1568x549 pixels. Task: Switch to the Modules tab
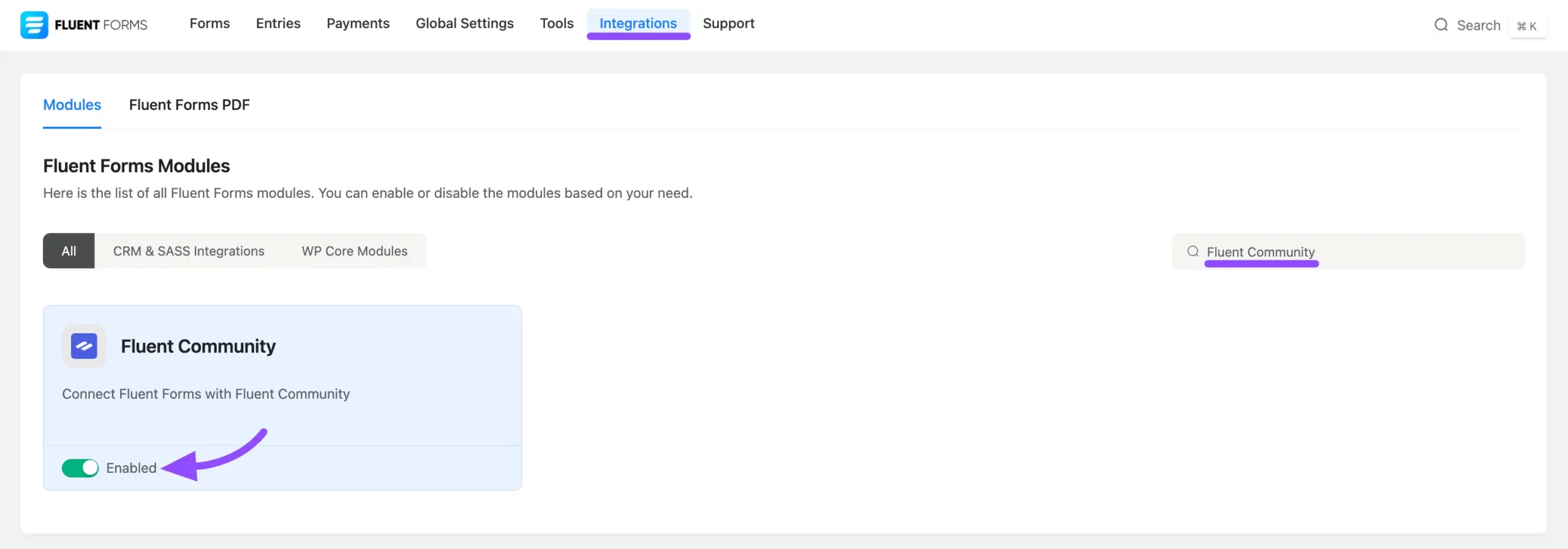click(x=72, y=105)
